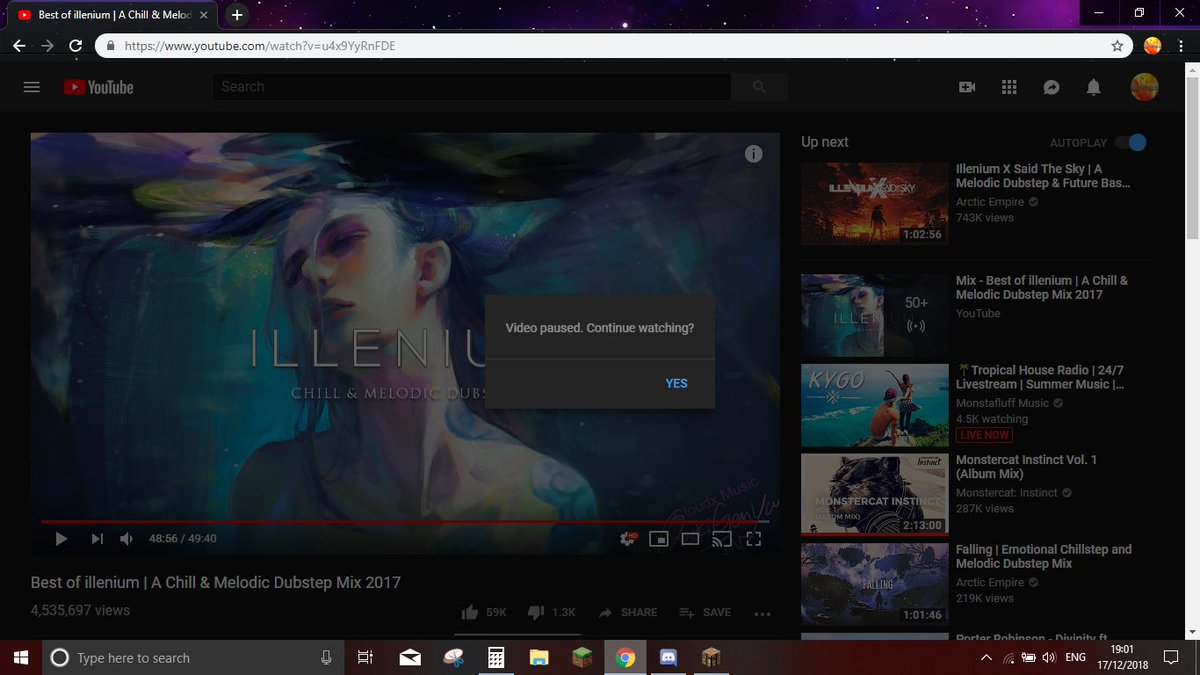The width and height of the screenshot is (1200, 675).
Task: Open Mail app from the taskbar
Action: coord(409,658)
